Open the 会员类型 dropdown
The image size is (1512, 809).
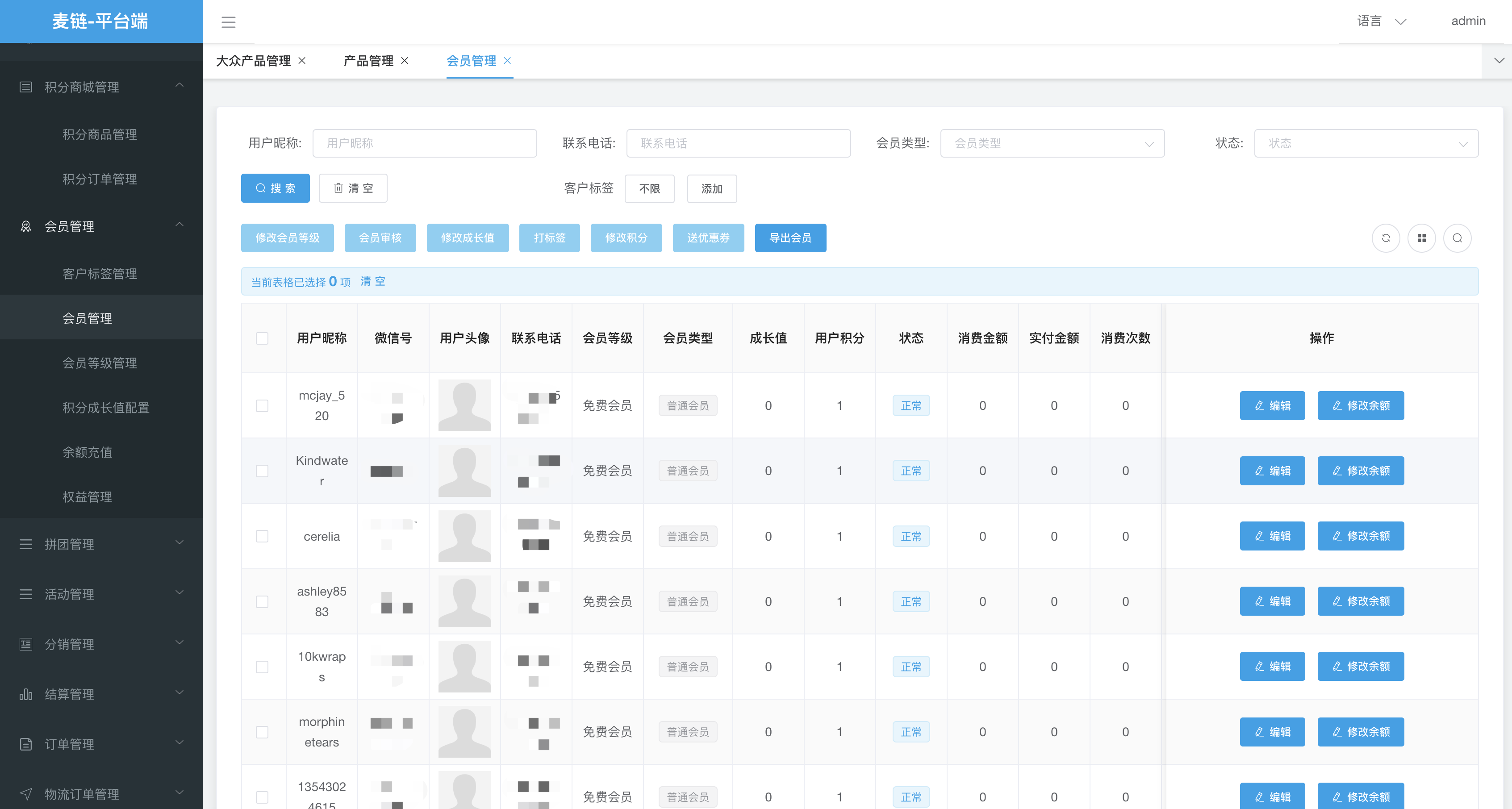1052,143
